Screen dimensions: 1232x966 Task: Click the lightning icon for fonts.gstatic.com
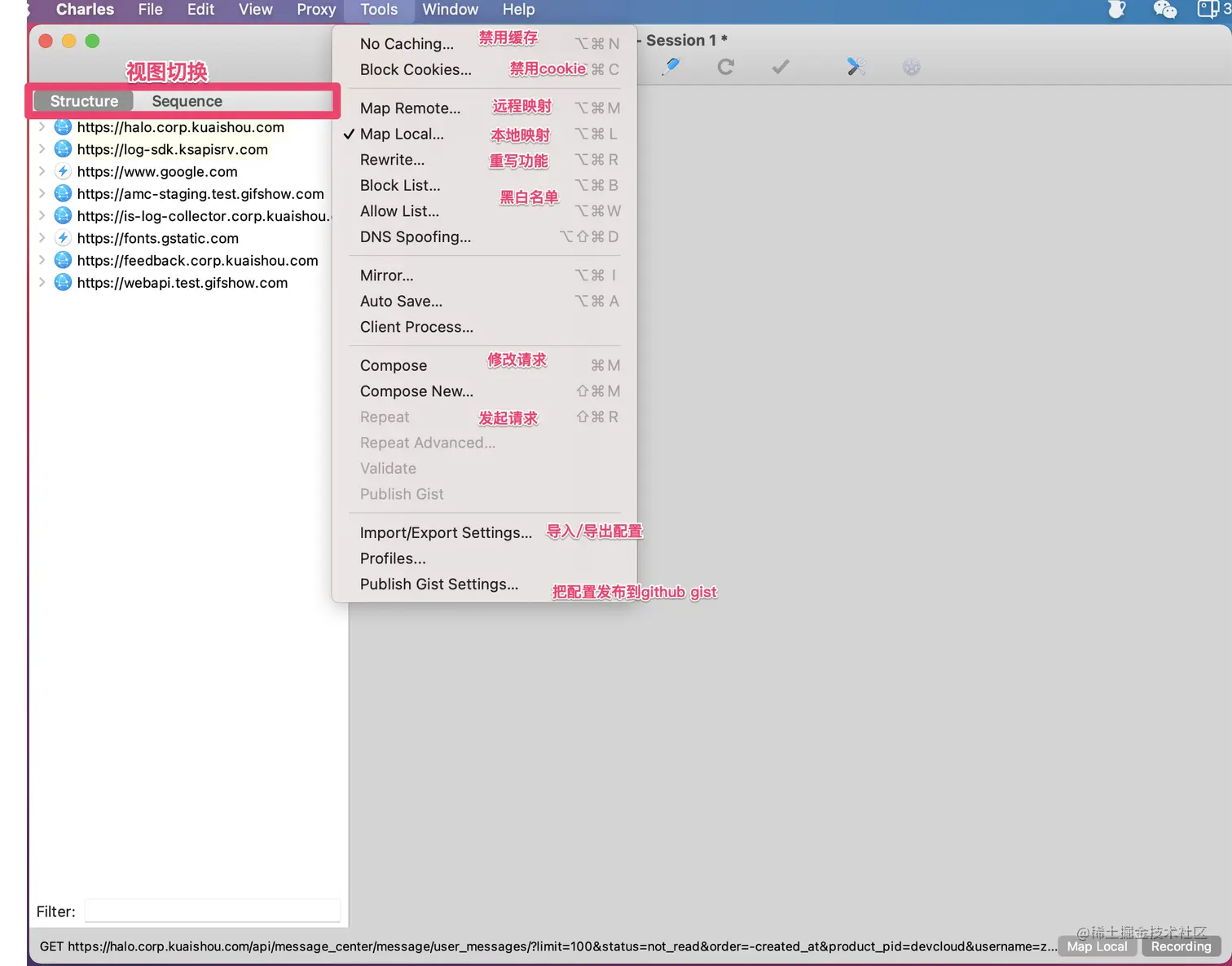pos(63,238)
